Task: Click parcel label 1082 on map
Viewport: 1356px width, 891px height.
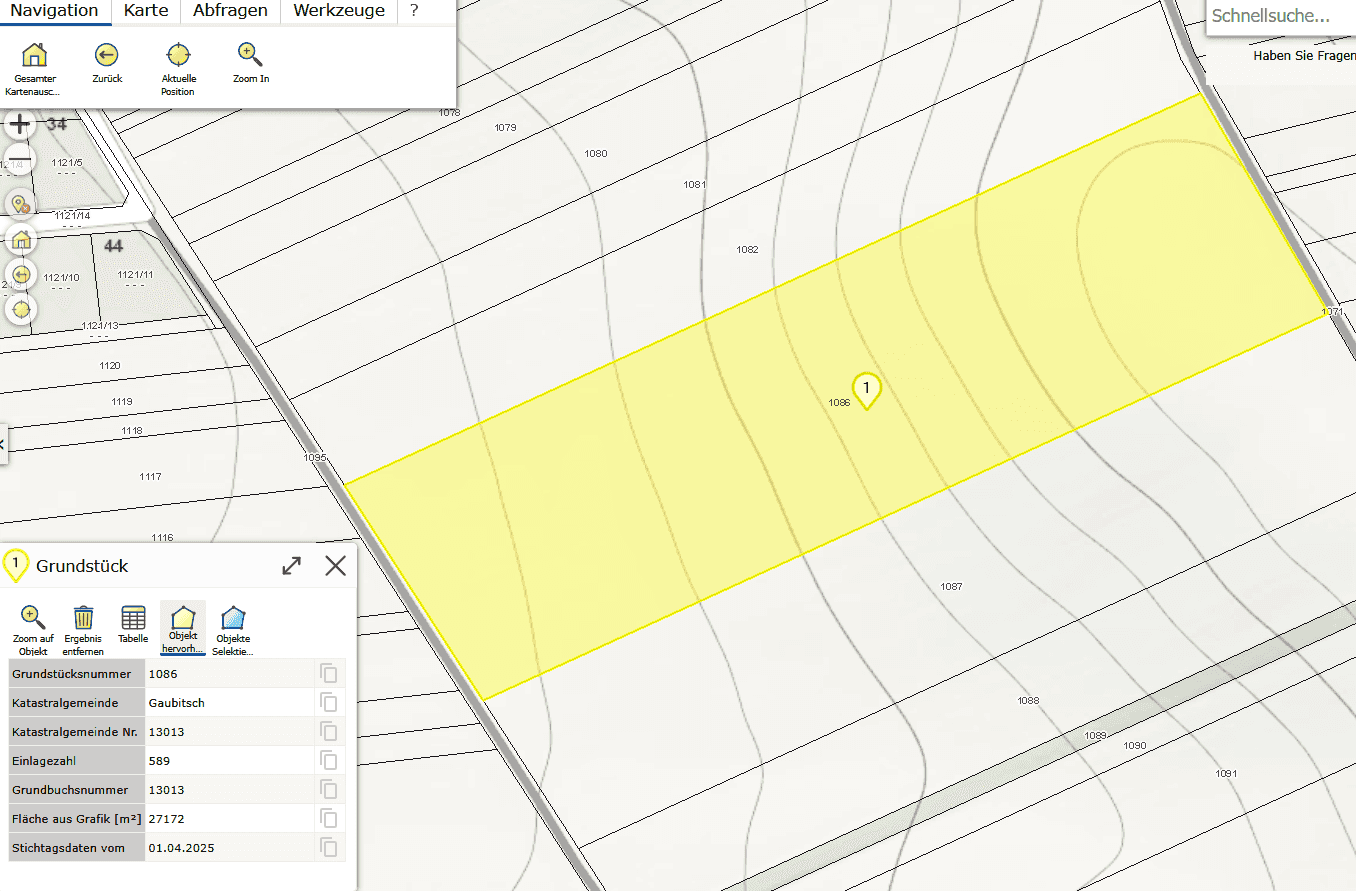Action: point(747,249)
